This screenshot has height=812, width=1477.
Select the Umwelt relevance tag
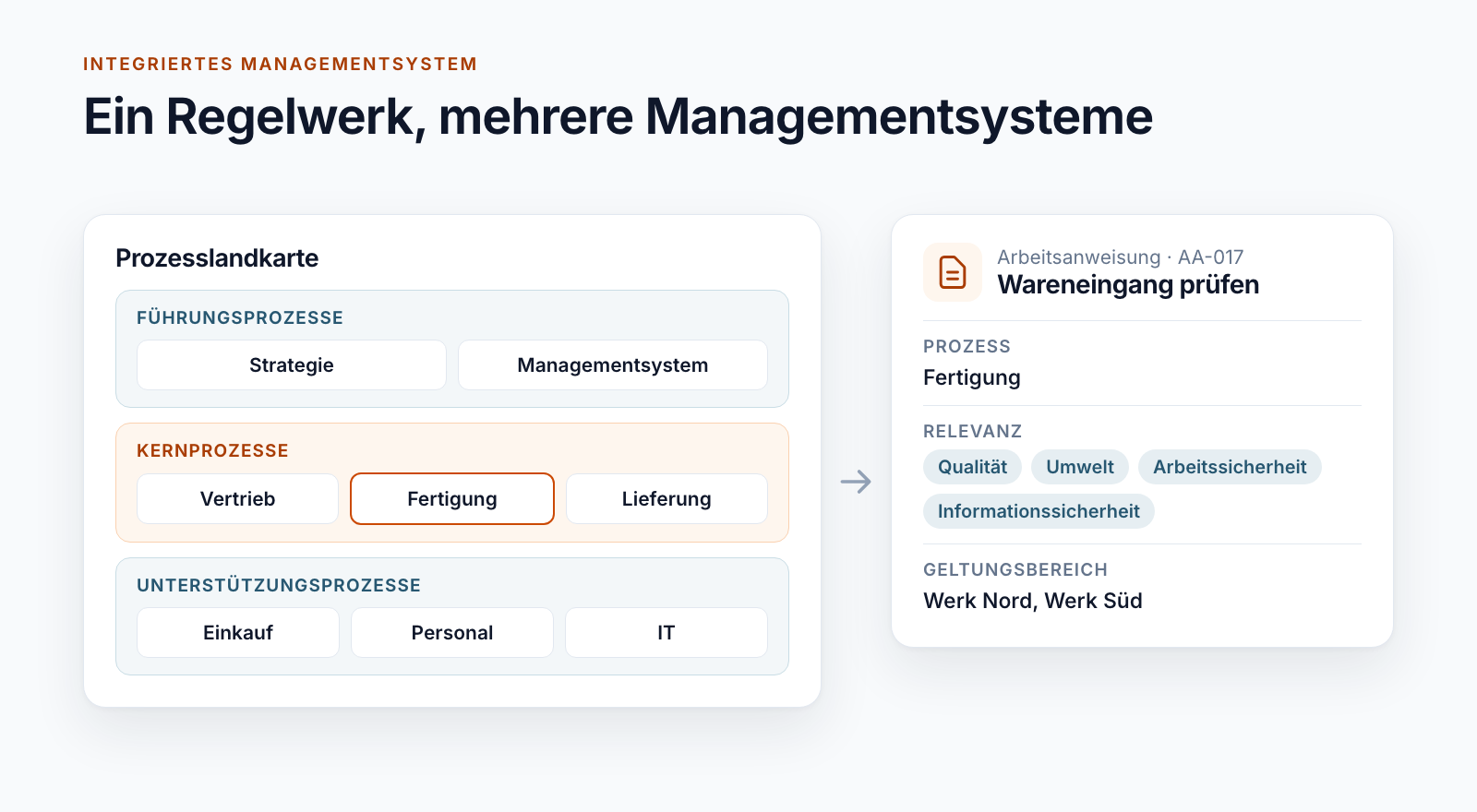[x=1080, y=467]
